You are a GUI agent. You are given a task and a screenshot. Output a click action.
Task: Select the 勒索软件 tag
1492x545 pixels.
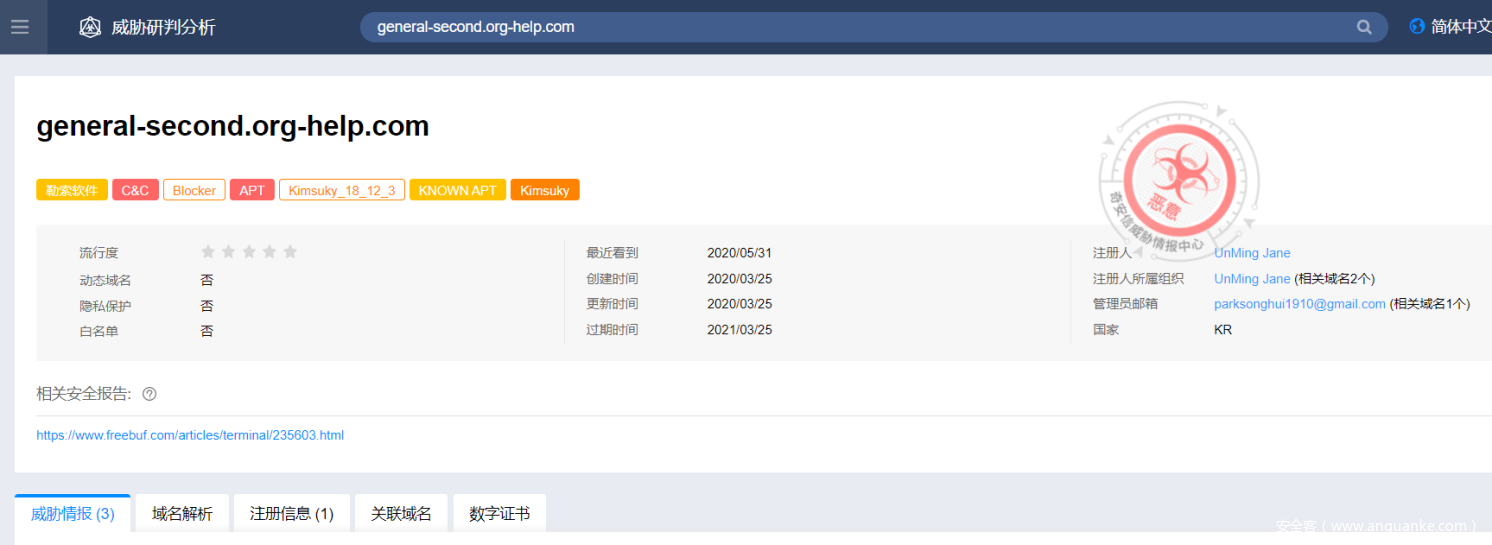(x=72, y=190)
